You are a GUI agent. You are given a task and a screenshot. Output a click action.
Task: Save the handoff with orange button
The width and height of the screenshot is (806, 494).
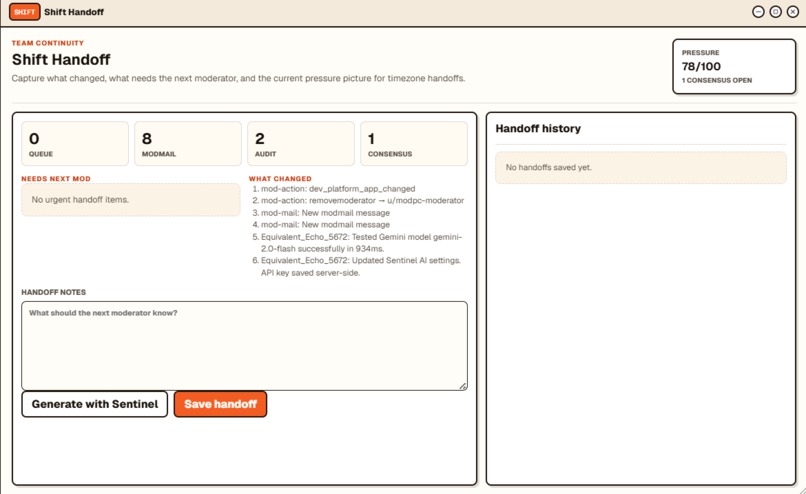[x=220, y=404]
